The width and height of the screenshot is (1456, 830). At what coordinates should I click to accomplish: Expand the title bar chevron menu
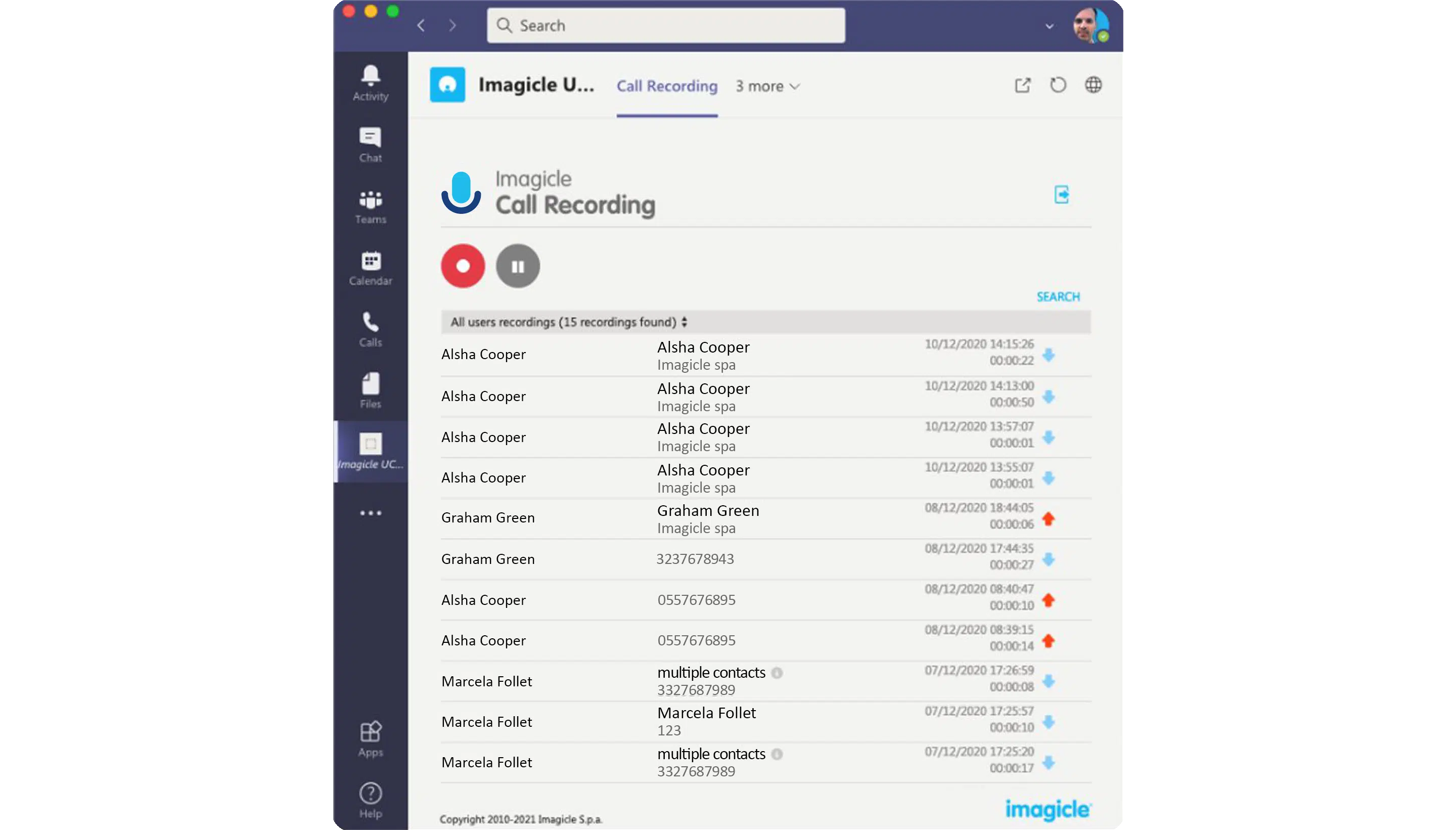(x=1049, y=26)
